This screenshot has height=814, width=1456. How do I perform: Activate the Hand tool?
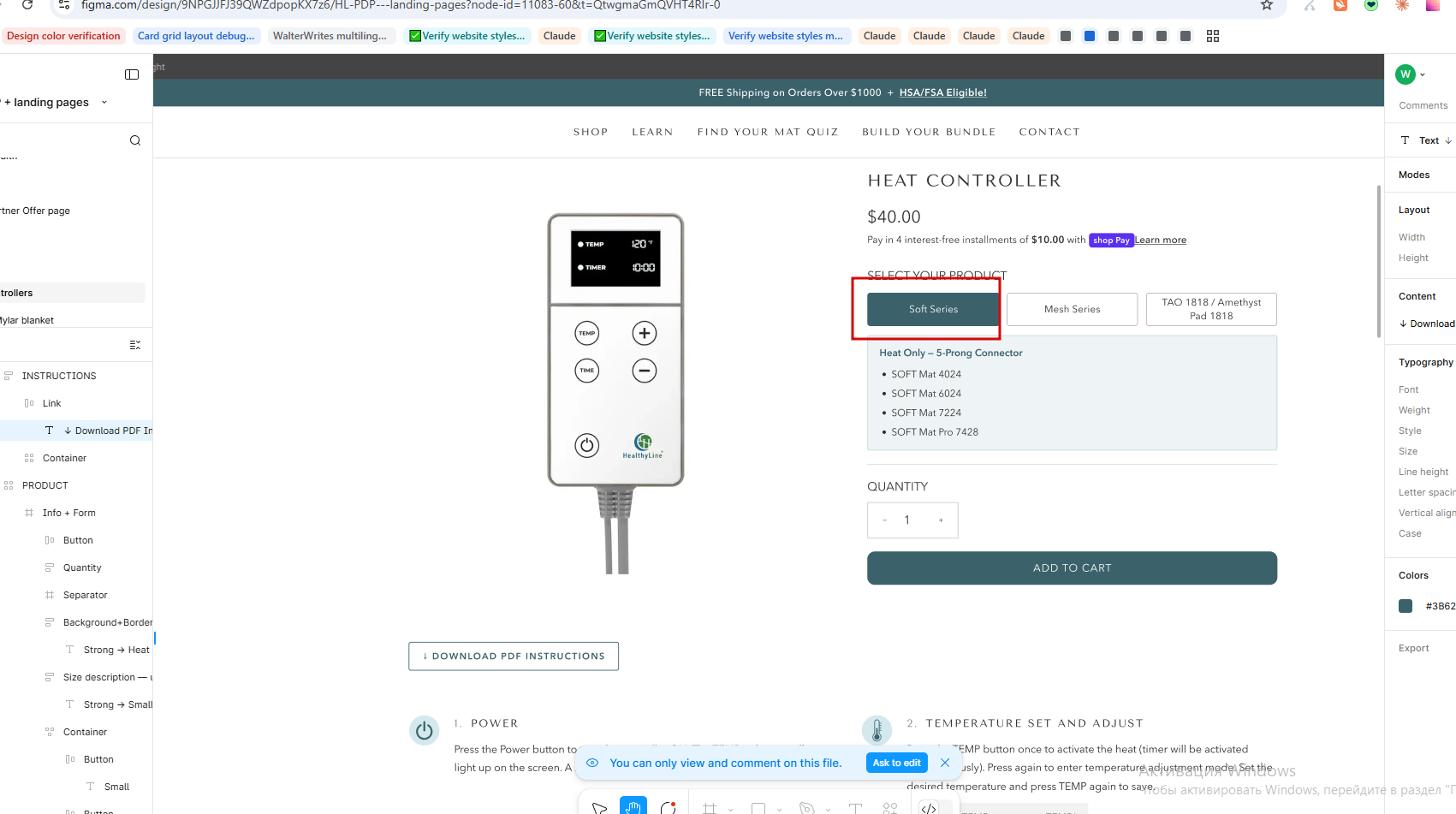pyautogui.click(x=633, y=806)
